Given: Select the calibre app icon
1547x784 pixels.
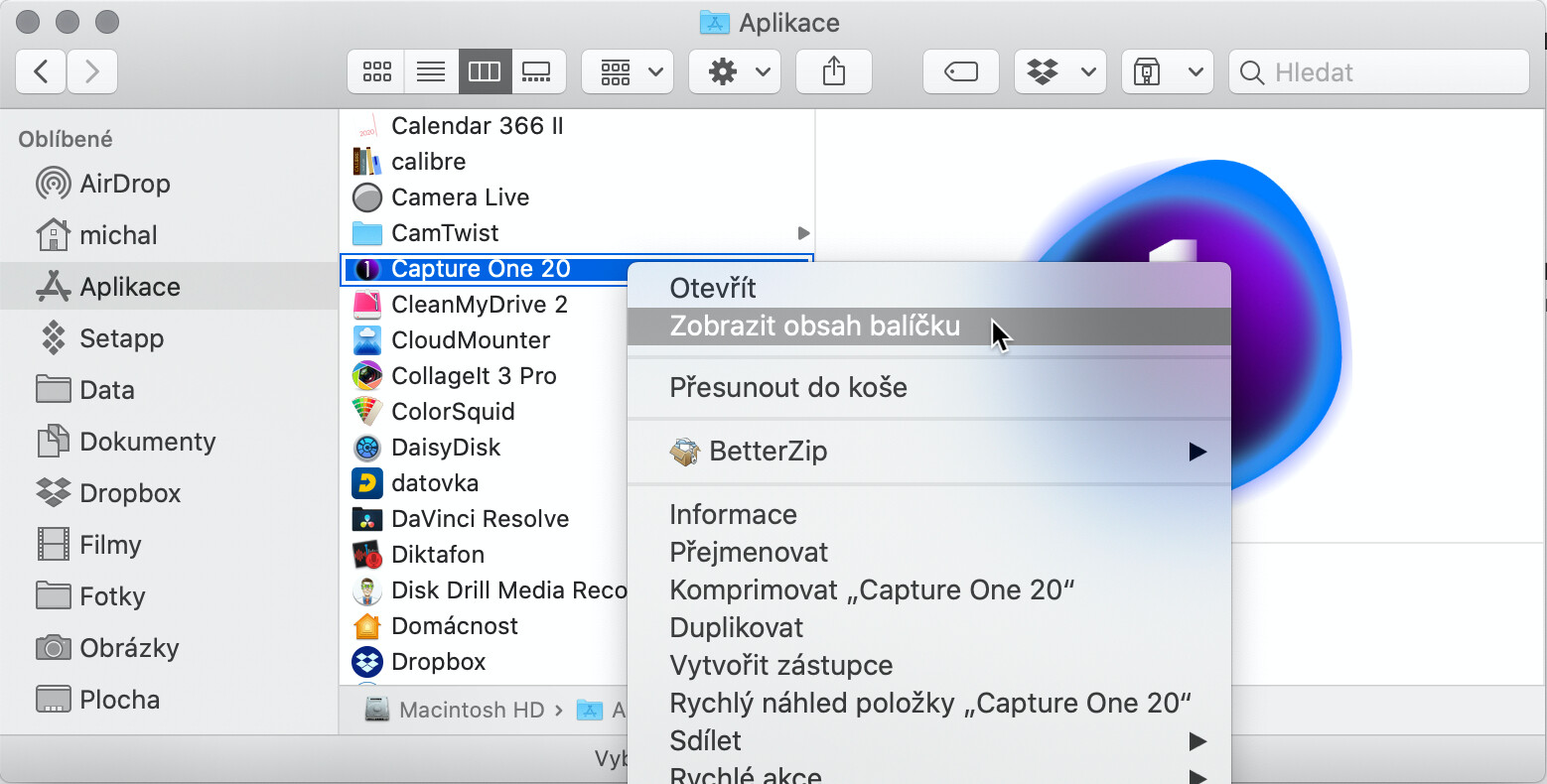Looking at the screenshot, I should click(367, 162).
